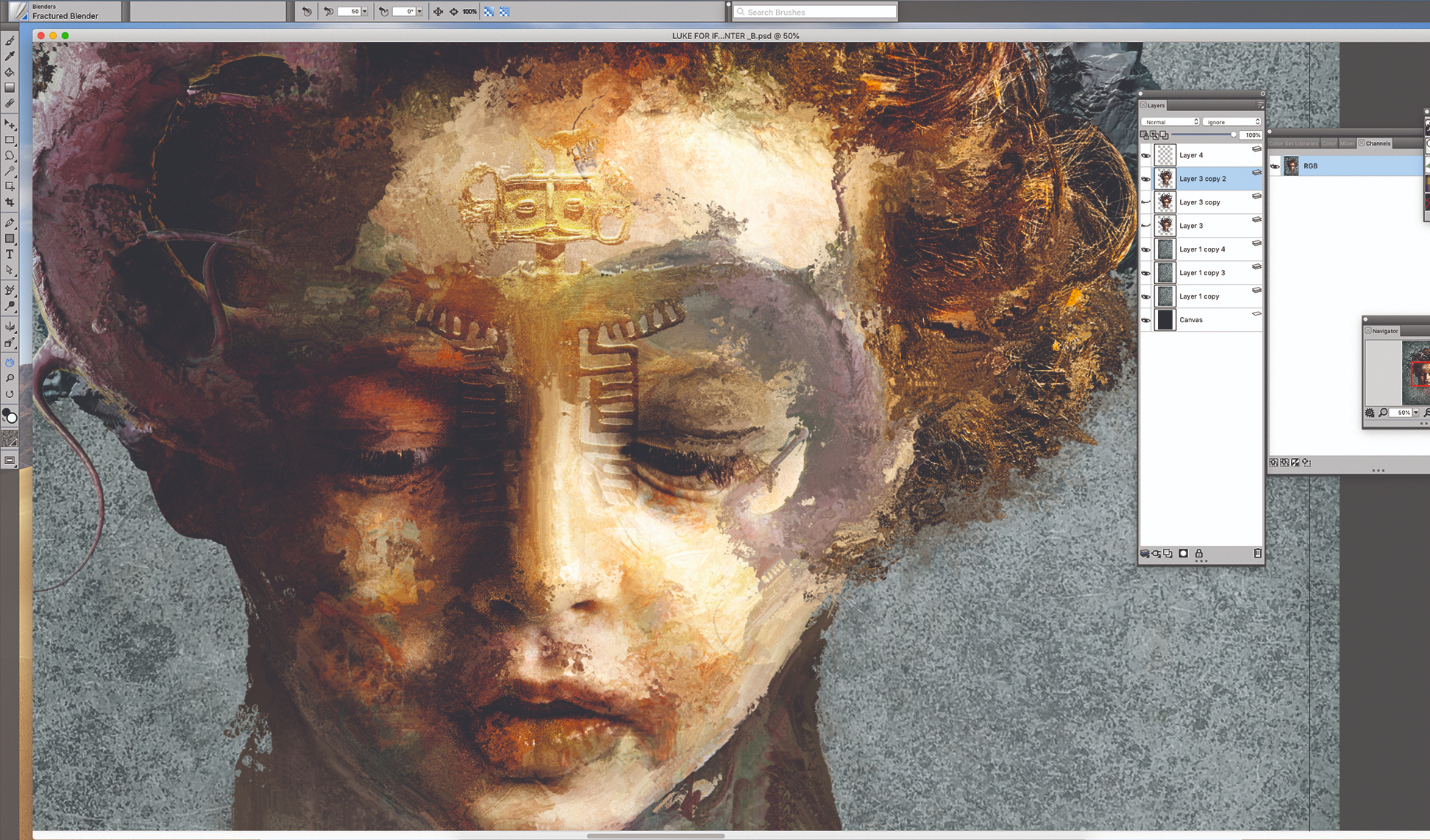Adjust the layer opacity slider
The width and height of the screenshot is (1430, 840).
pyautogui.click(x=1203, y=135)
